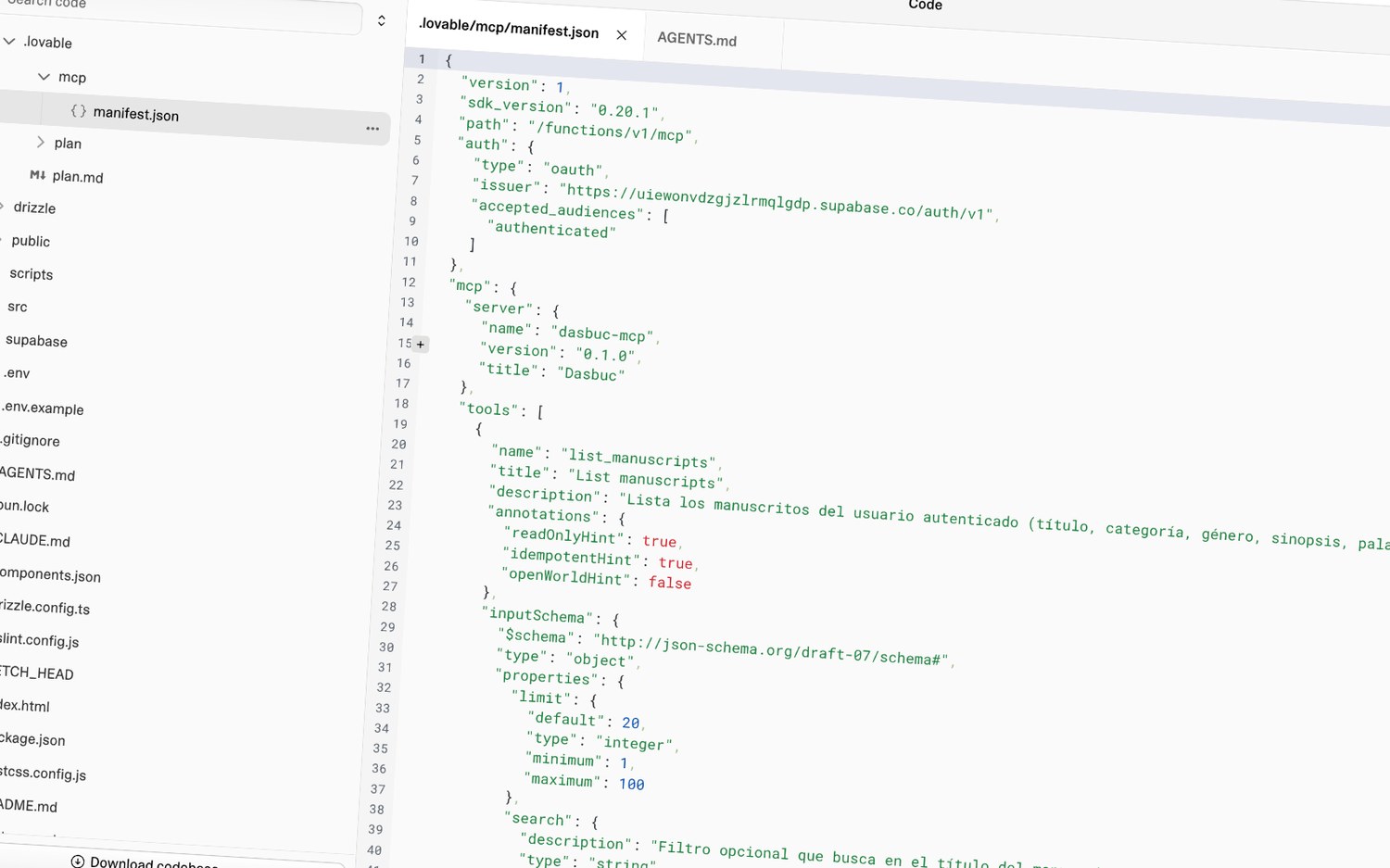Screen dimensions: 1390x868
Task: Click the Download codebase button
Action: click(153, 862)
